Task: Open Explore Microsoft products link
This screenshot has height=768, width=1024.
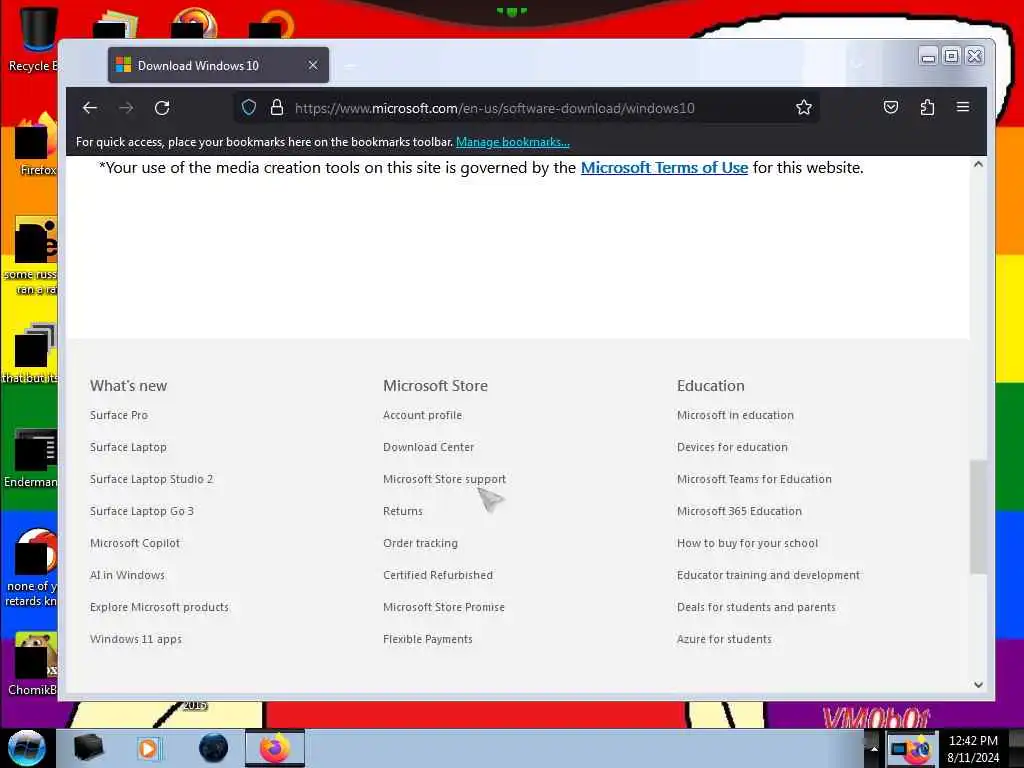Action: click(x=159, y=607)
